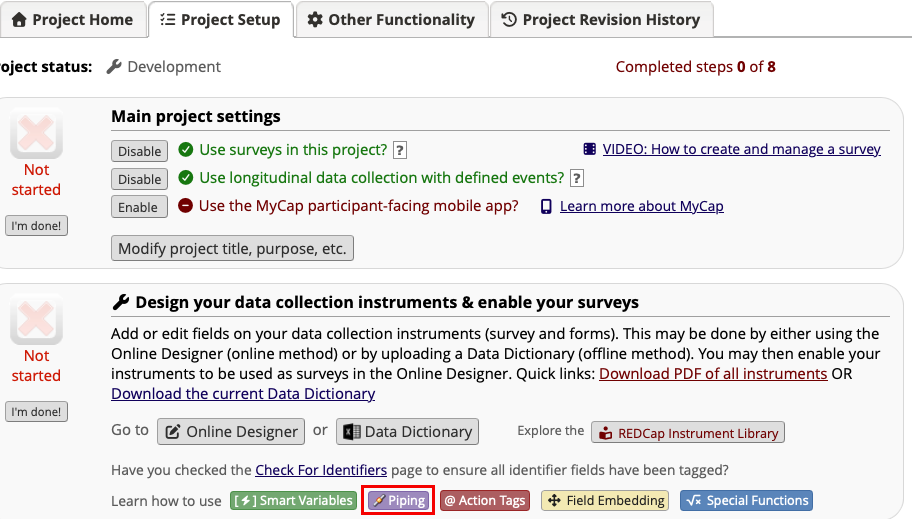Click the mobile phone icon beside MyCap link
Viewport: 912px width, 519px height.
coord(546,207)
